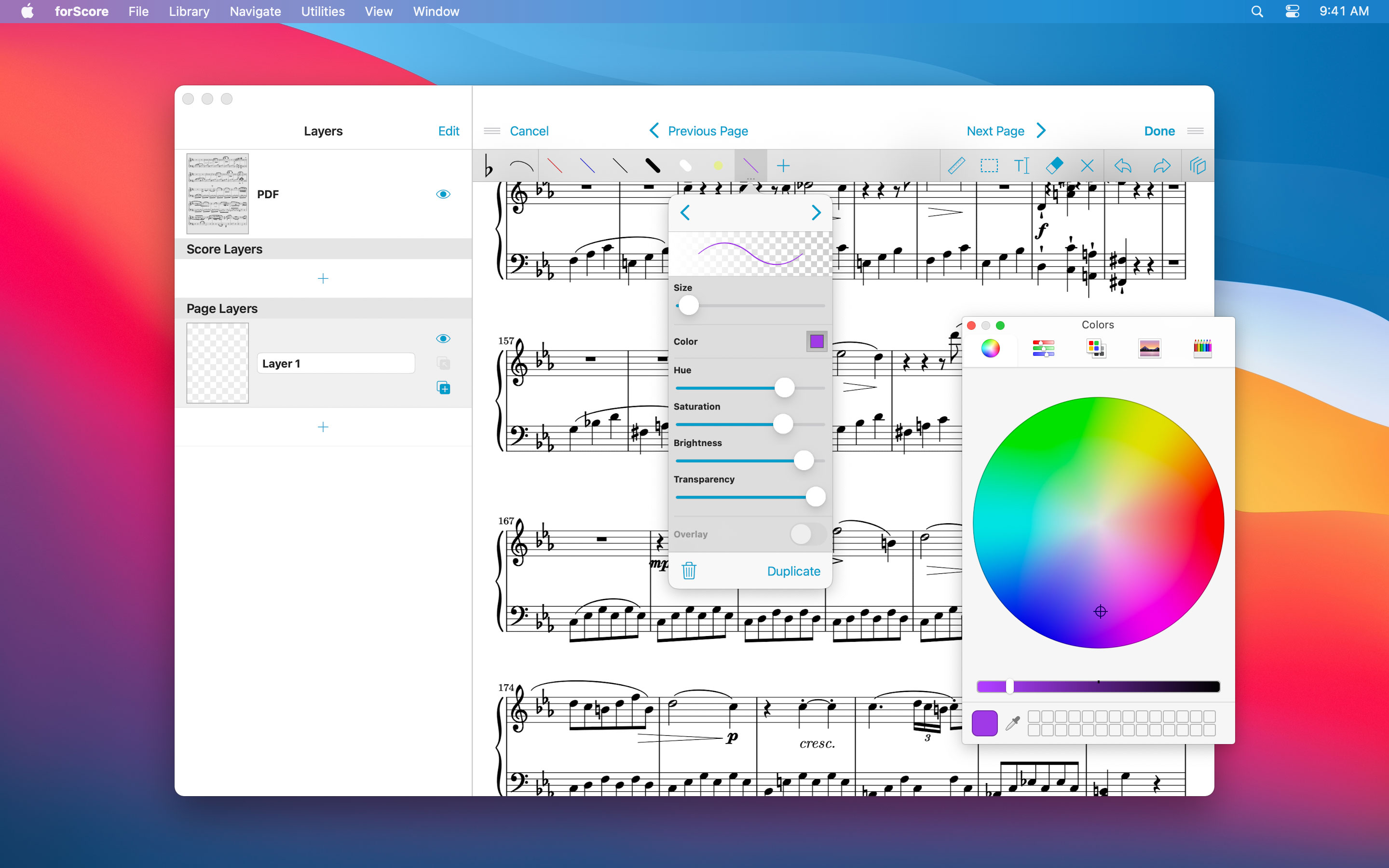Add a new drawing preset
The height and width of the screenshot is (868, 1389).
(783, 166)
